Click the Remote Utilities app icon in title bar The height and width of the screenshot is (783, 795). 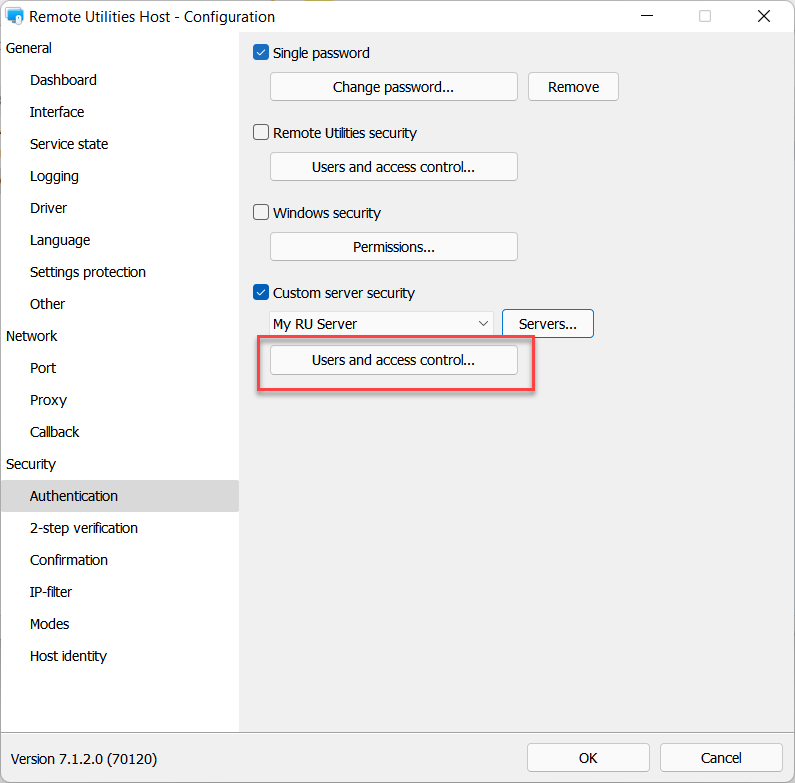coord(15,16)
